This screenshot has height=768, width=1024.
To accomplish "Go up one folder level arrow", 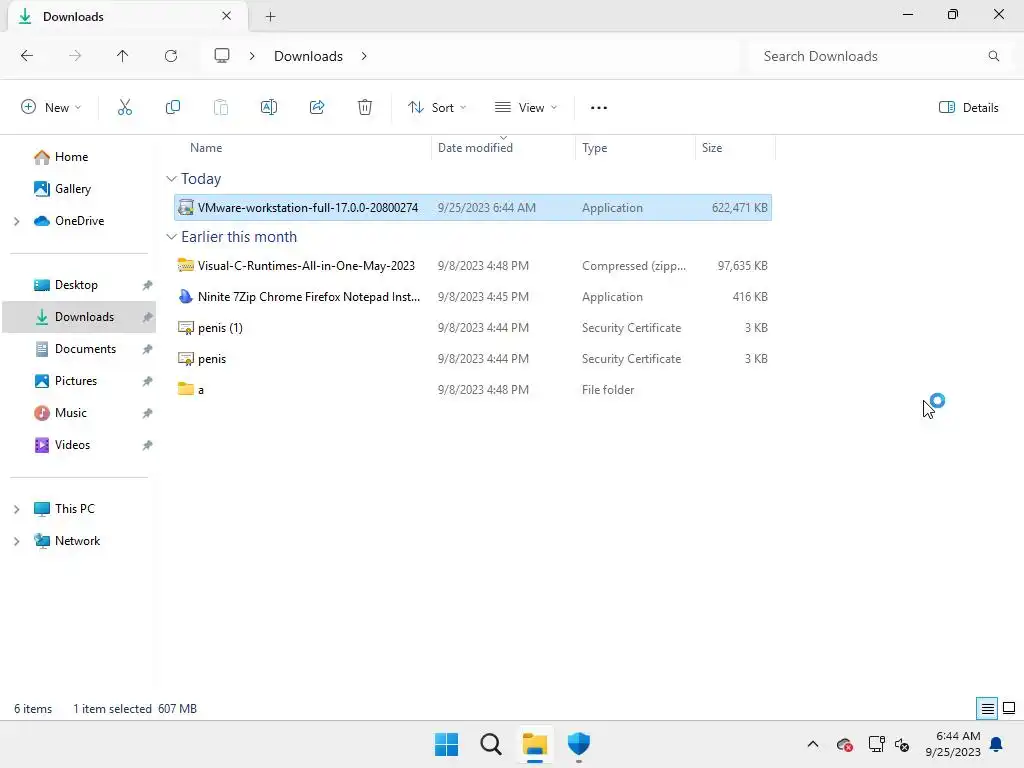I will [x=122, y=56].
